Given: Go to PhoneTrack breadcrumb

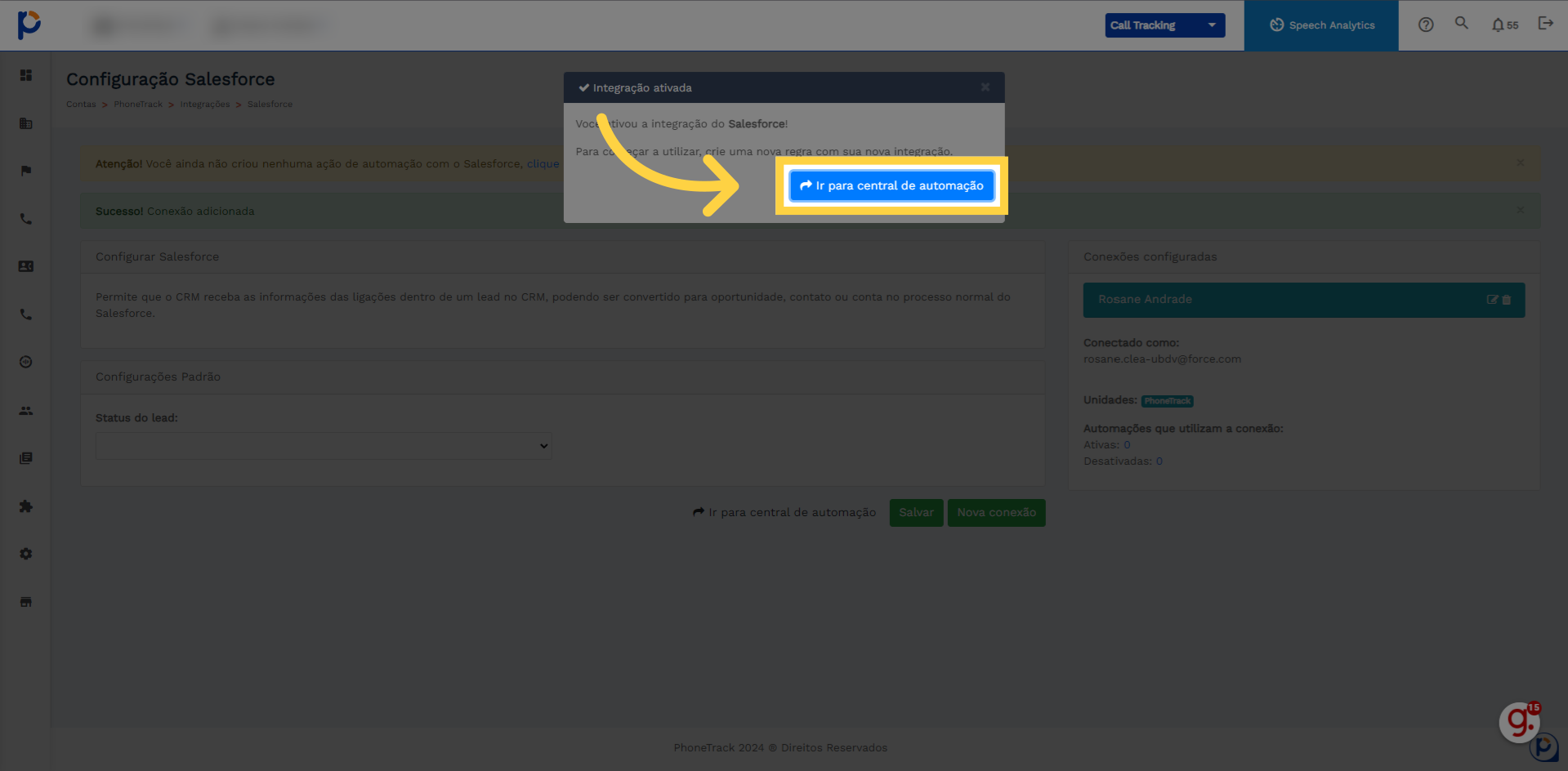Looking at the screenshot, I should pyautogui.click(x=138, y=105).
